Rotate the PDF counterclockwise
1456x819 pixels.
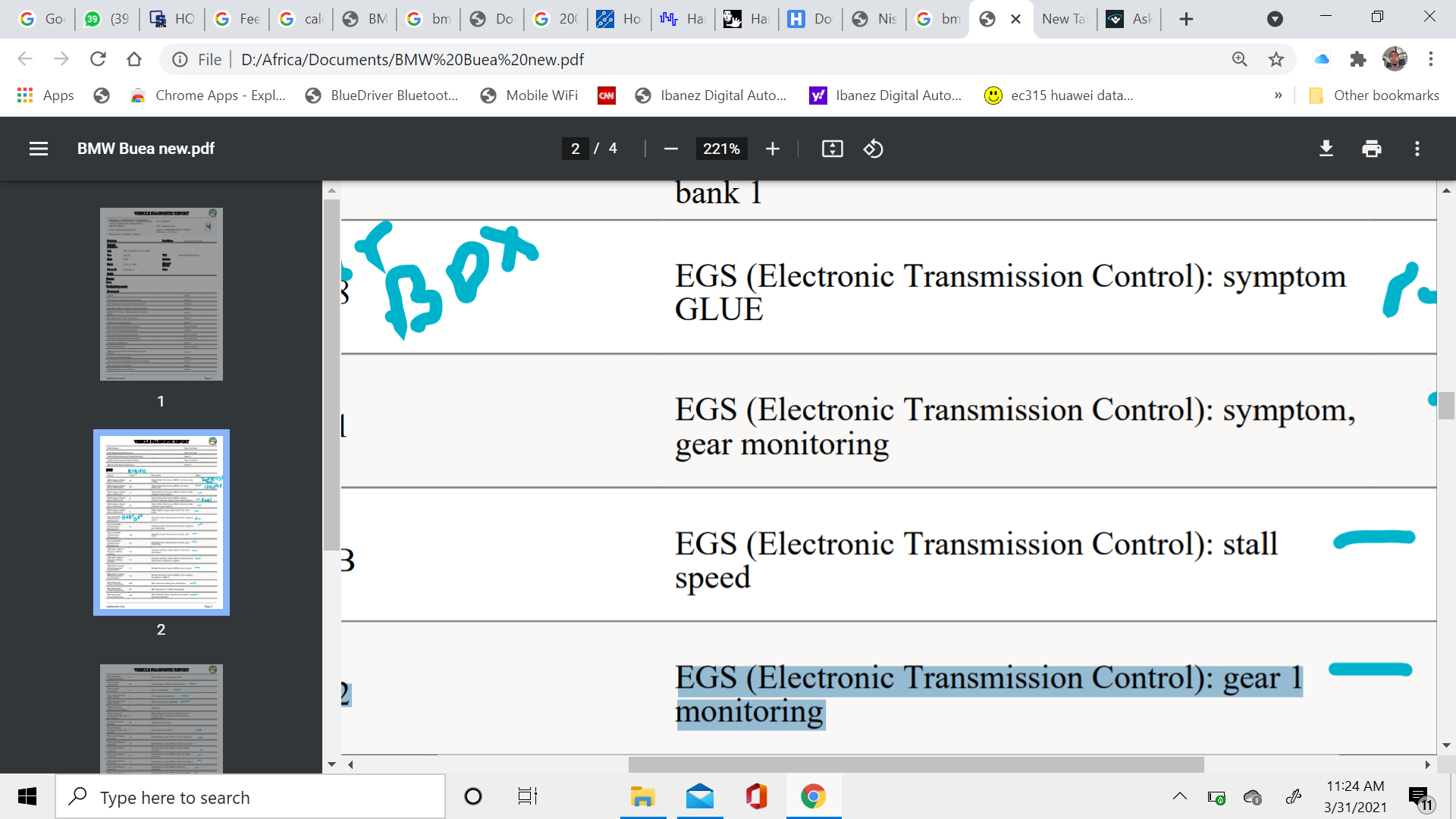(x=873, y=149)
